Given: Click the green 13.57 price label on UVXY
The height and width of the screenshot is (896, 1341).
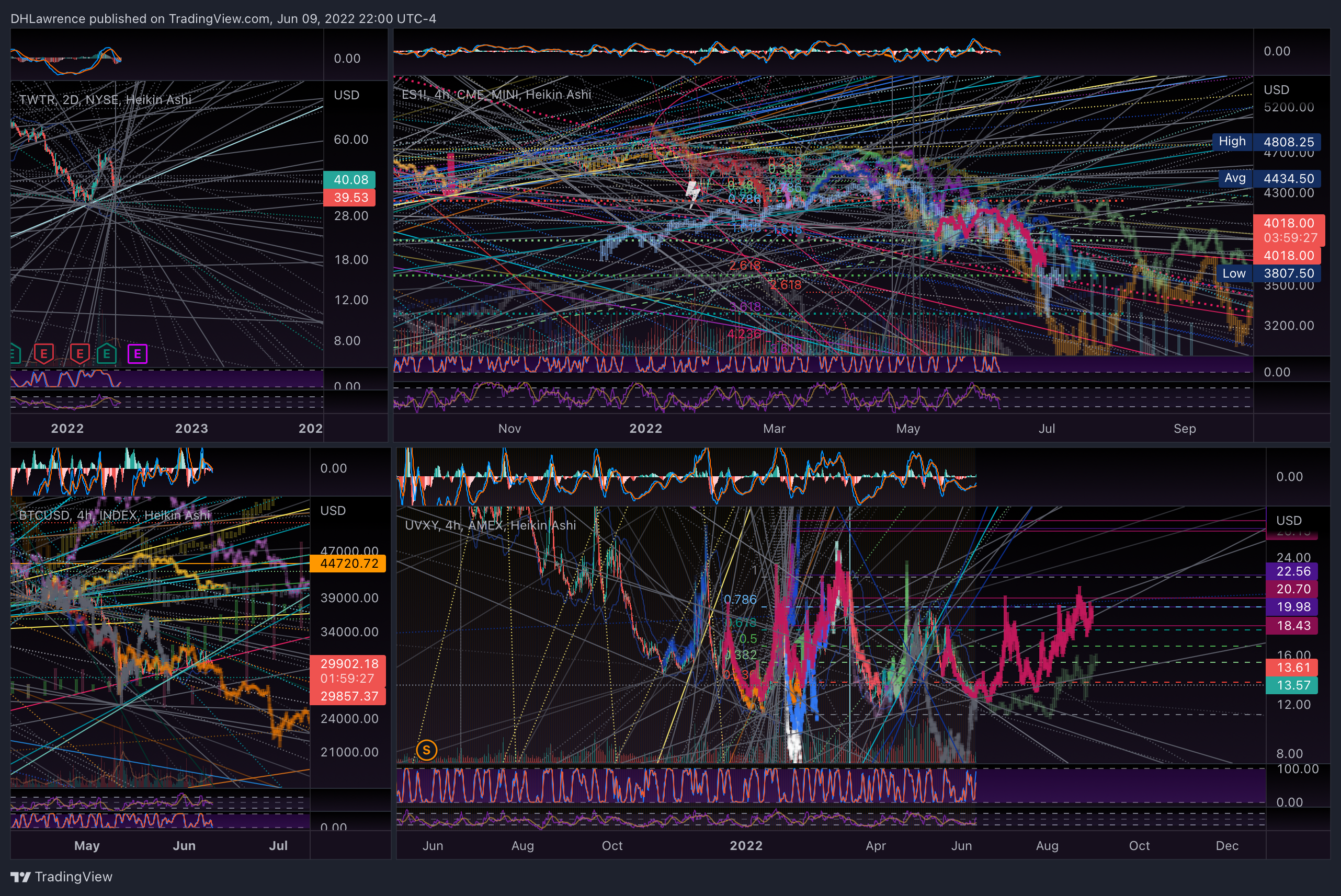Looking at the screenshot, I should click(x=1292, y=685).
